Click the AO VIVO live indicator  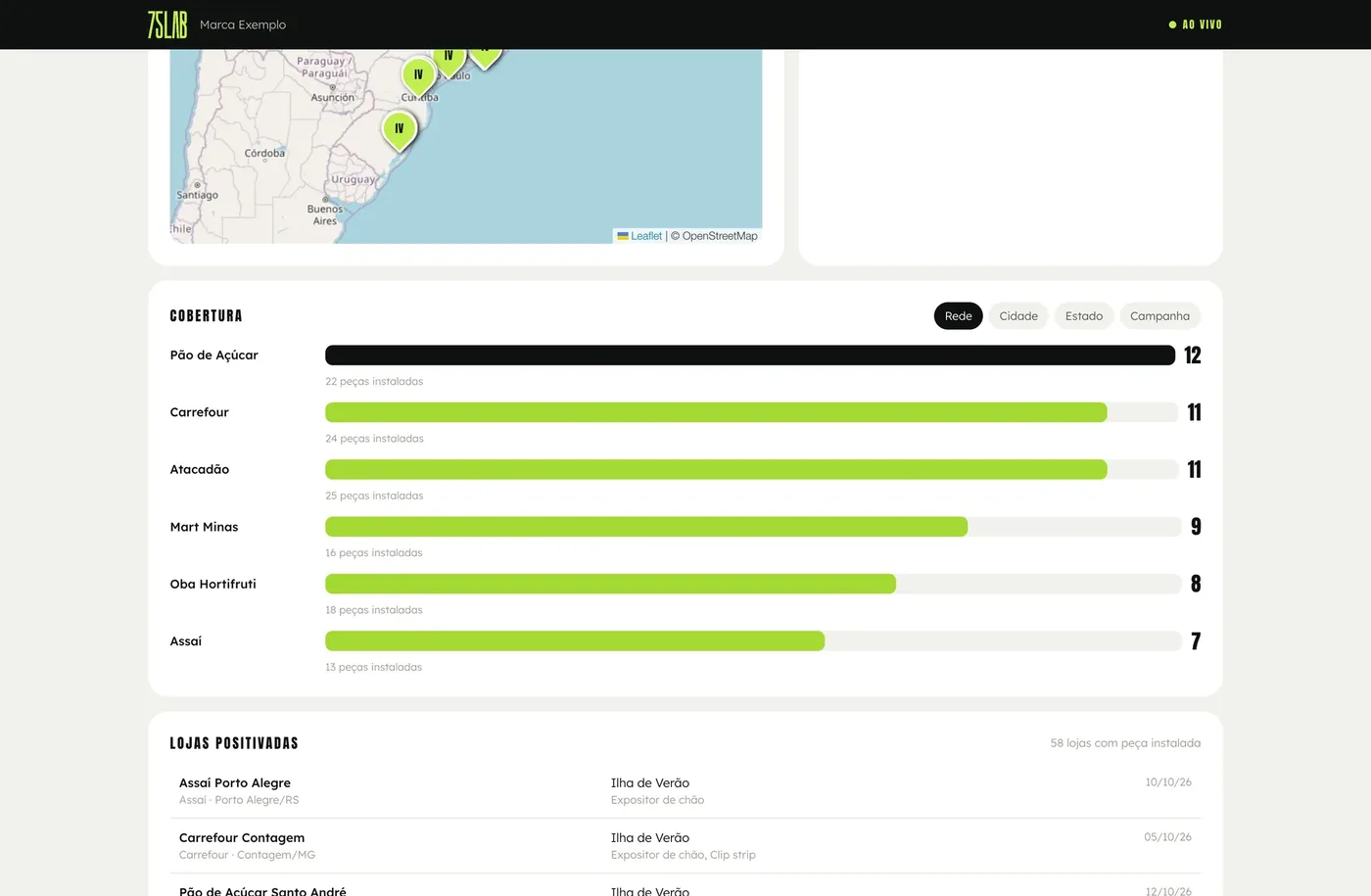pos(1196,24)
